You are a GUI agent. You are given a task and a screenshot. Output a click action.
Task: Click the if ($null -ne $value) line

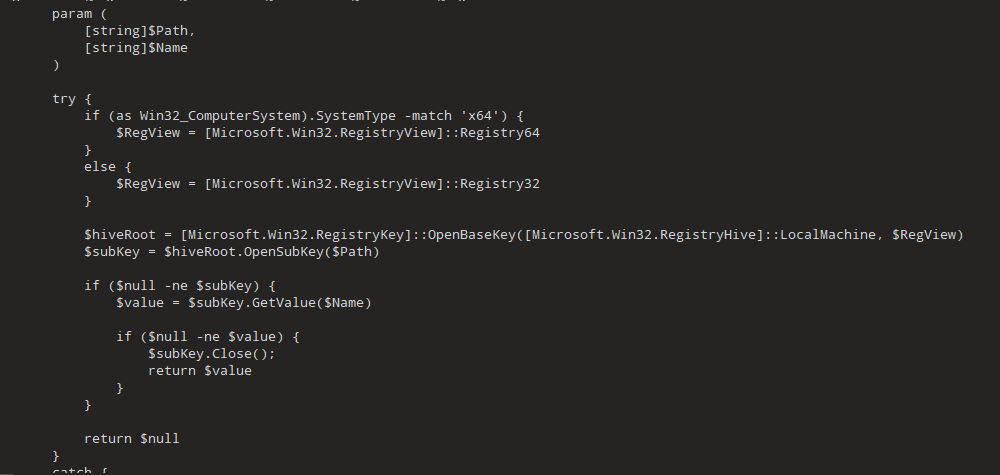pos(207,337)
